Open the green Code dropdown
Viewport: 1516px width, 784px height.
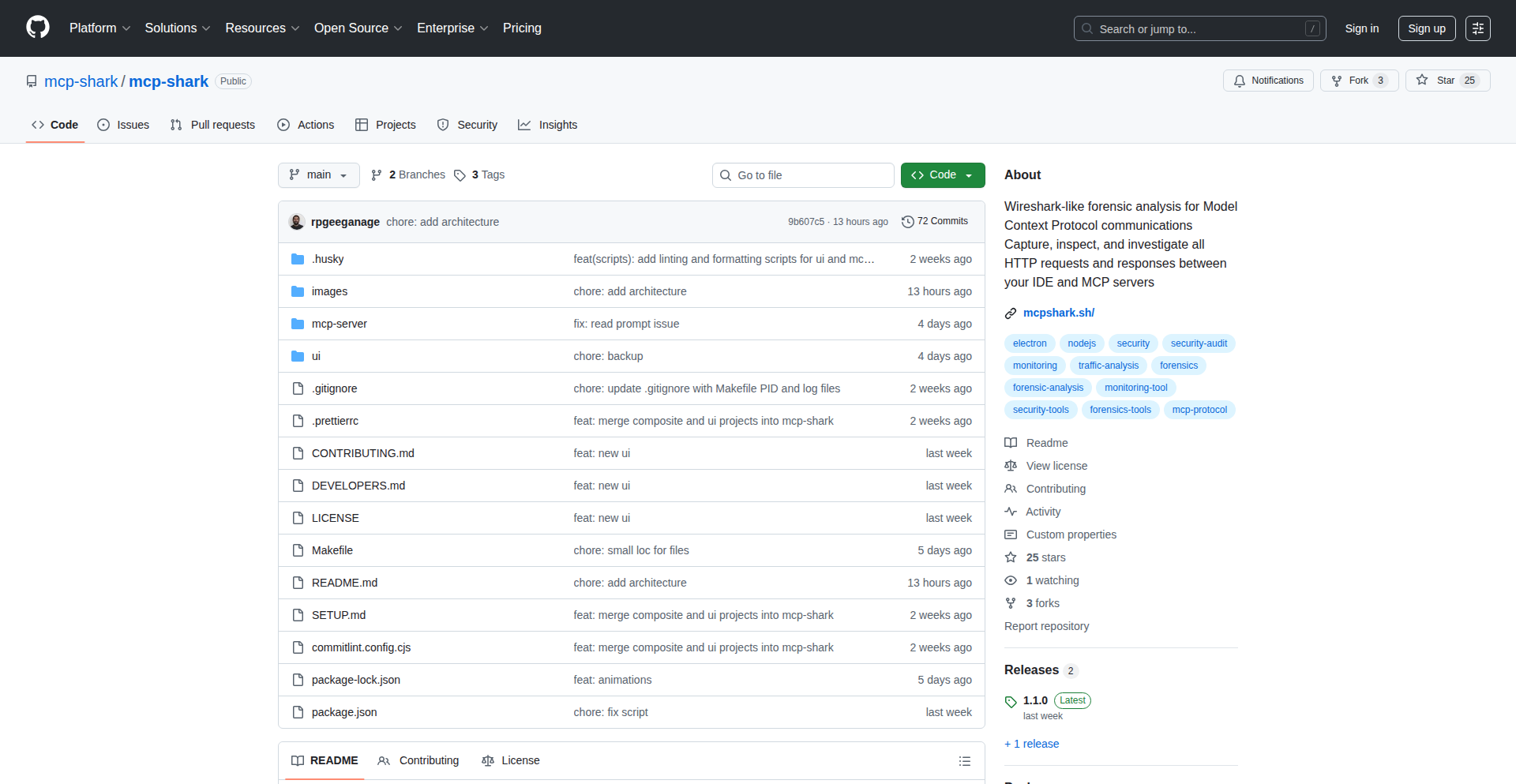(x=942, y=175)
